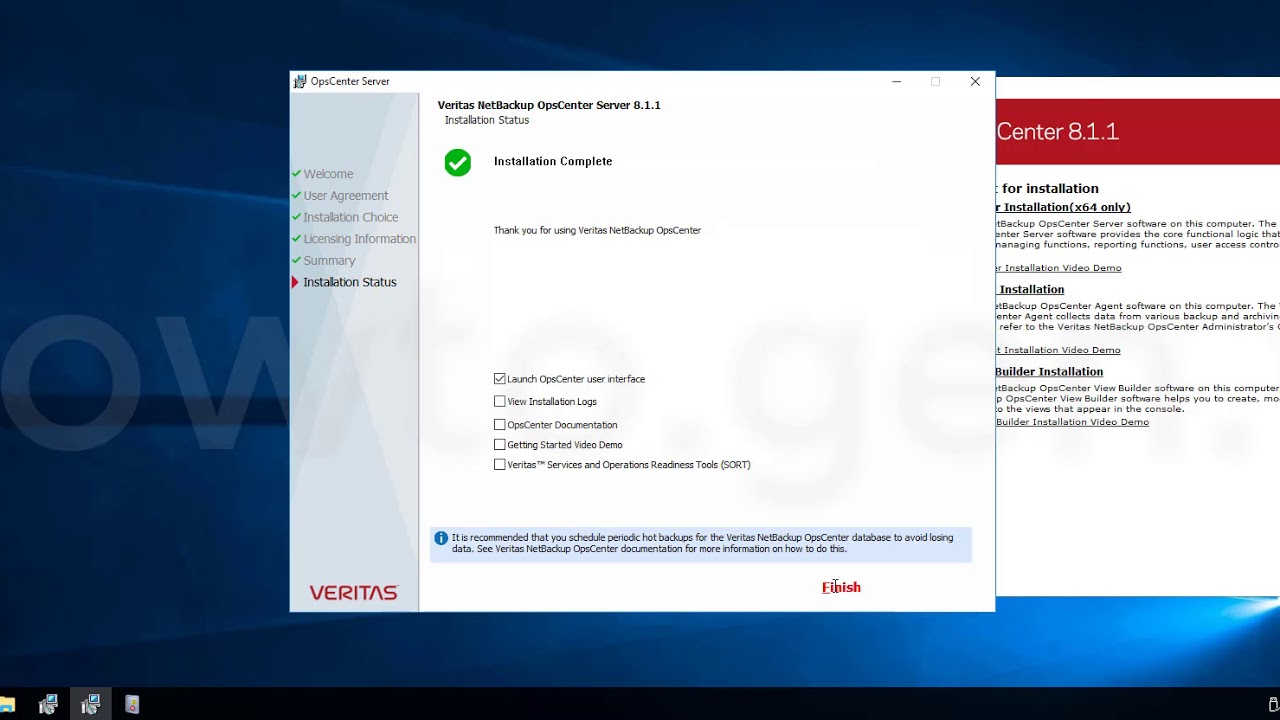Select the User Agreement step

pos(346,196)
